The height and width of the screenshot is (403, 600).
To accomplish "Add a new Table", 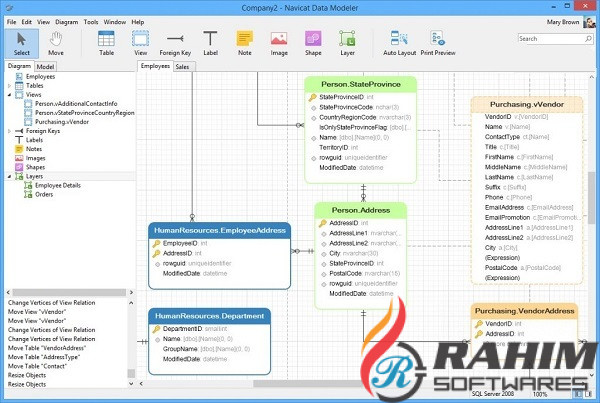I will click(x=106, y=44).
